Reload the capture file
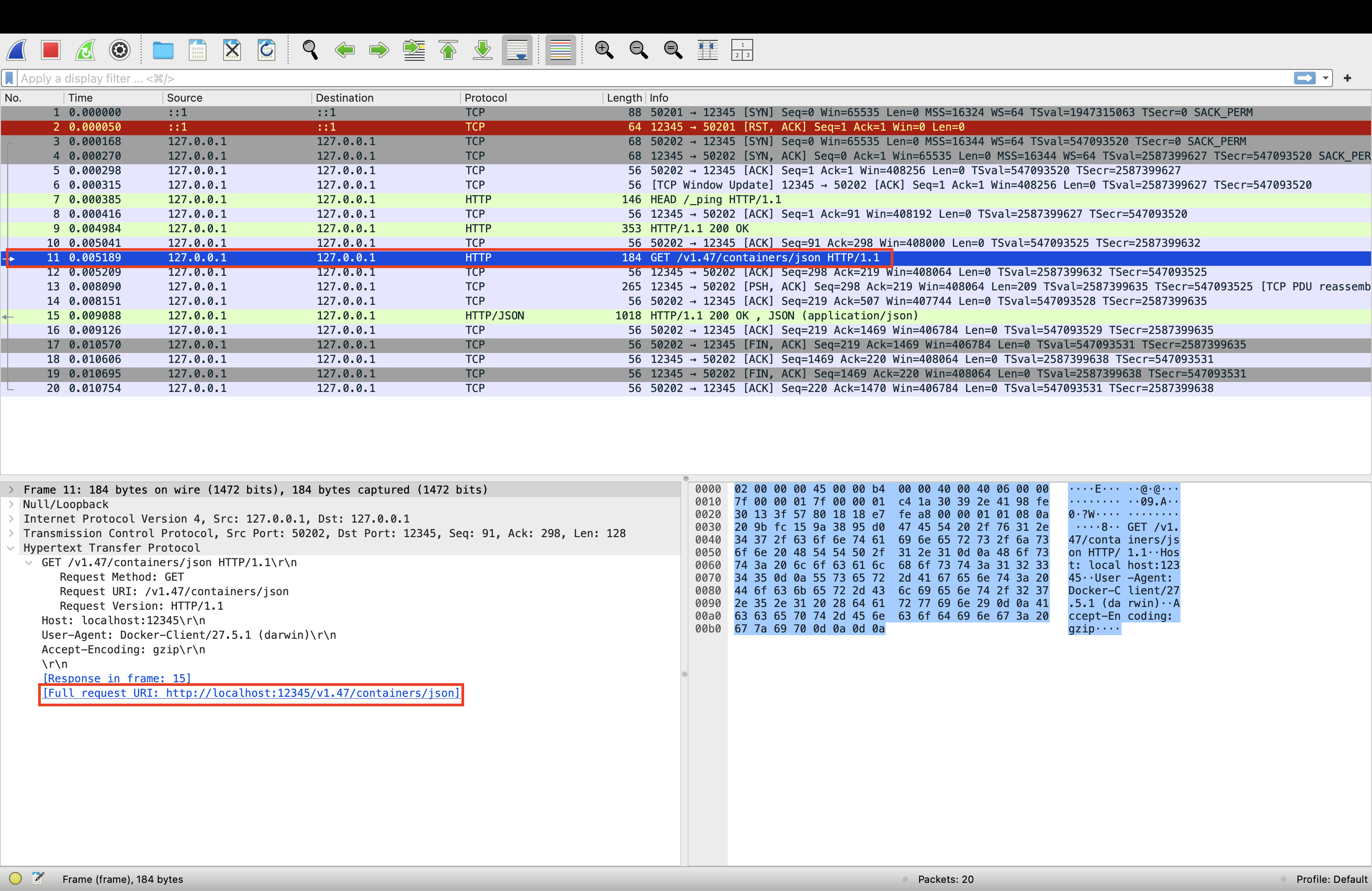The width and height of the screenshot is (1372, 891). coord(266,50)
